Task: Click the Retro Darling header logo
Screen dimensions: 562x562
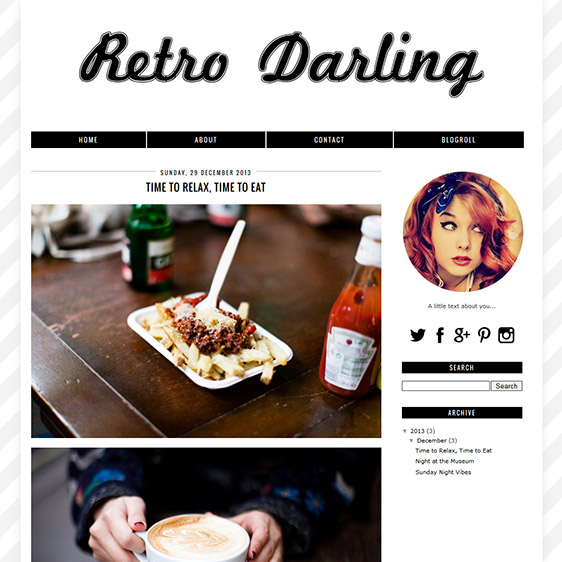Action: [x=281, y=63]
